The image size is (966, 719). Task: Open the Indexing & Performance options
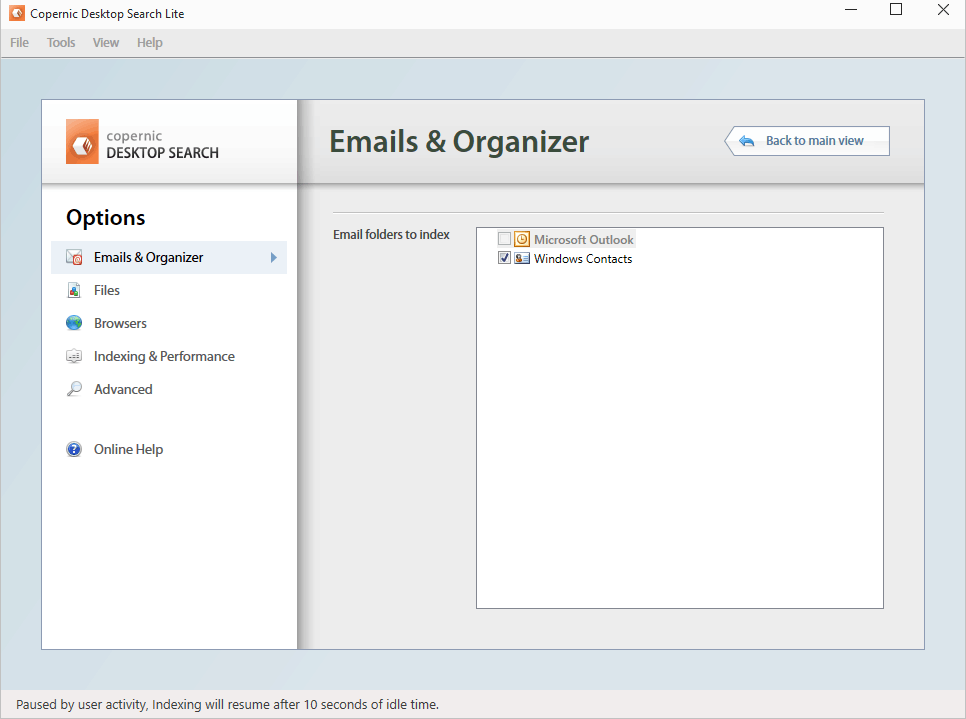coord(164,357)
